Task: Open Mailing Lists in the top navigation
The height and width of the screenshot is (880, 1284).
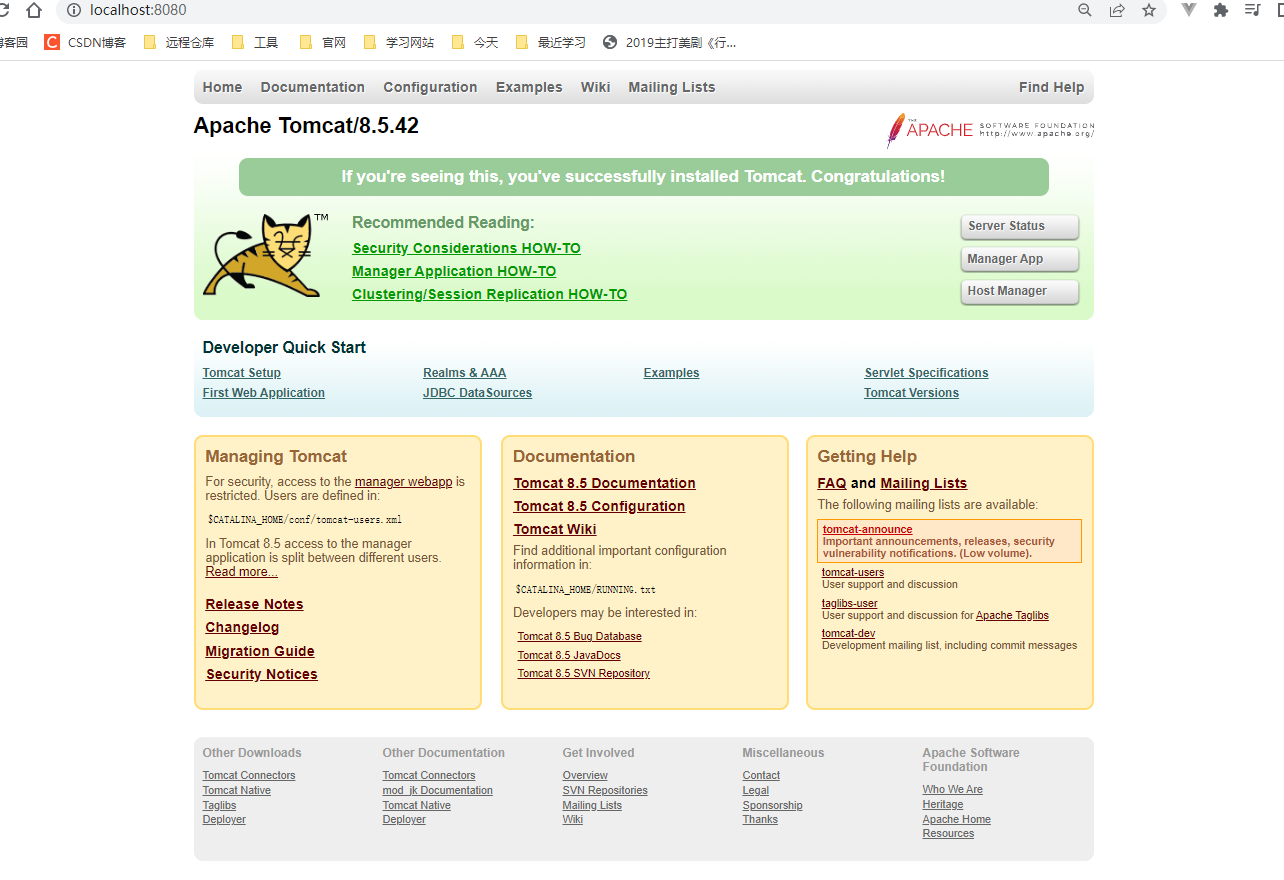Action: pos(672,87)
